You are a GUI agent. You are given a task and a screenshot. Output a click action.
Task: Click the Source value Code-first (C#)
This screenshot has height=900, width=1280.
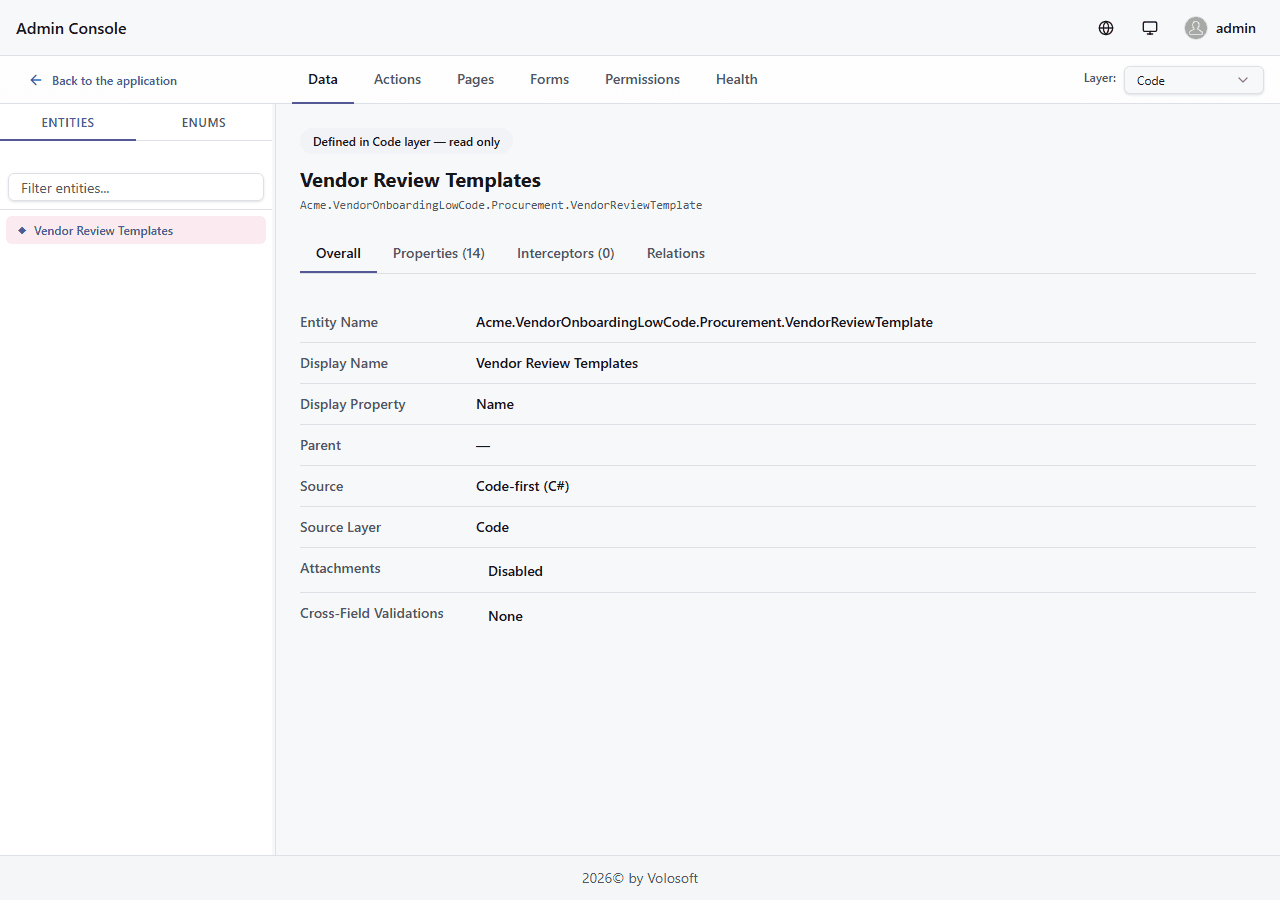coord(522,486)
